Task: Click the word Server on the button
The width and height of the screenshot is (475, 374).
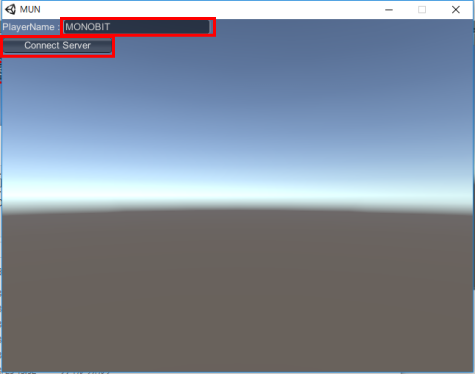Action: (x=76, y=45)
